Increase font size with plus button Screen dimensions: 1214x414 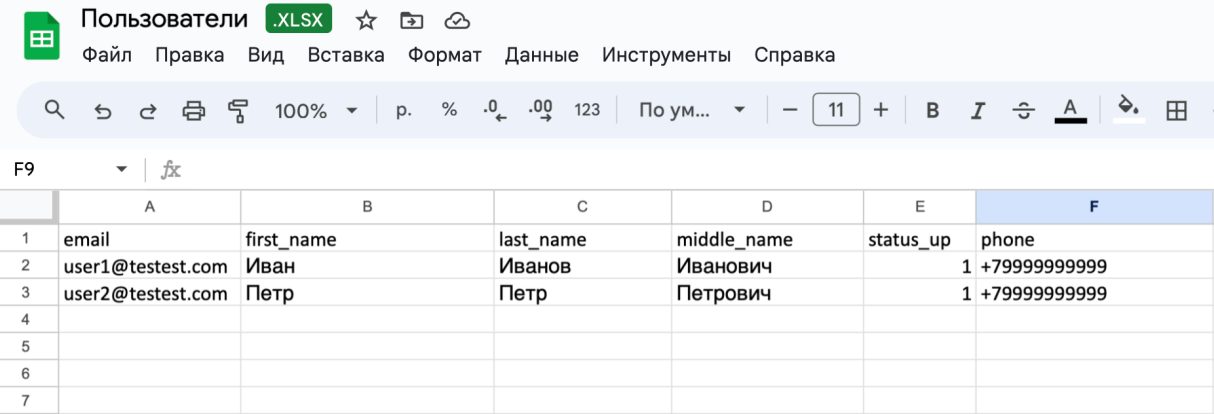click(x=881, y=110)
